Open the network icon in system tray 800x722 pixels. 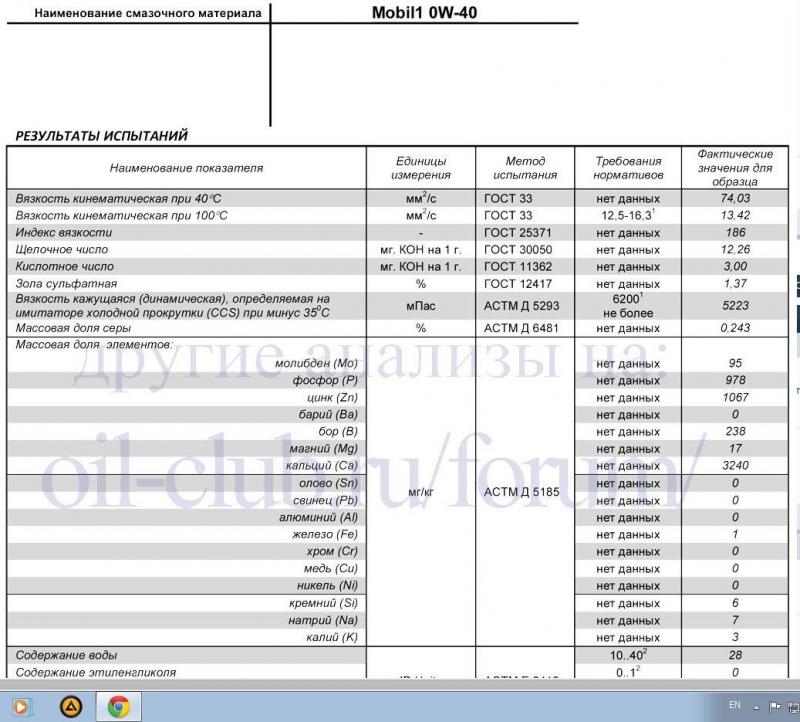tap(792, 706)
